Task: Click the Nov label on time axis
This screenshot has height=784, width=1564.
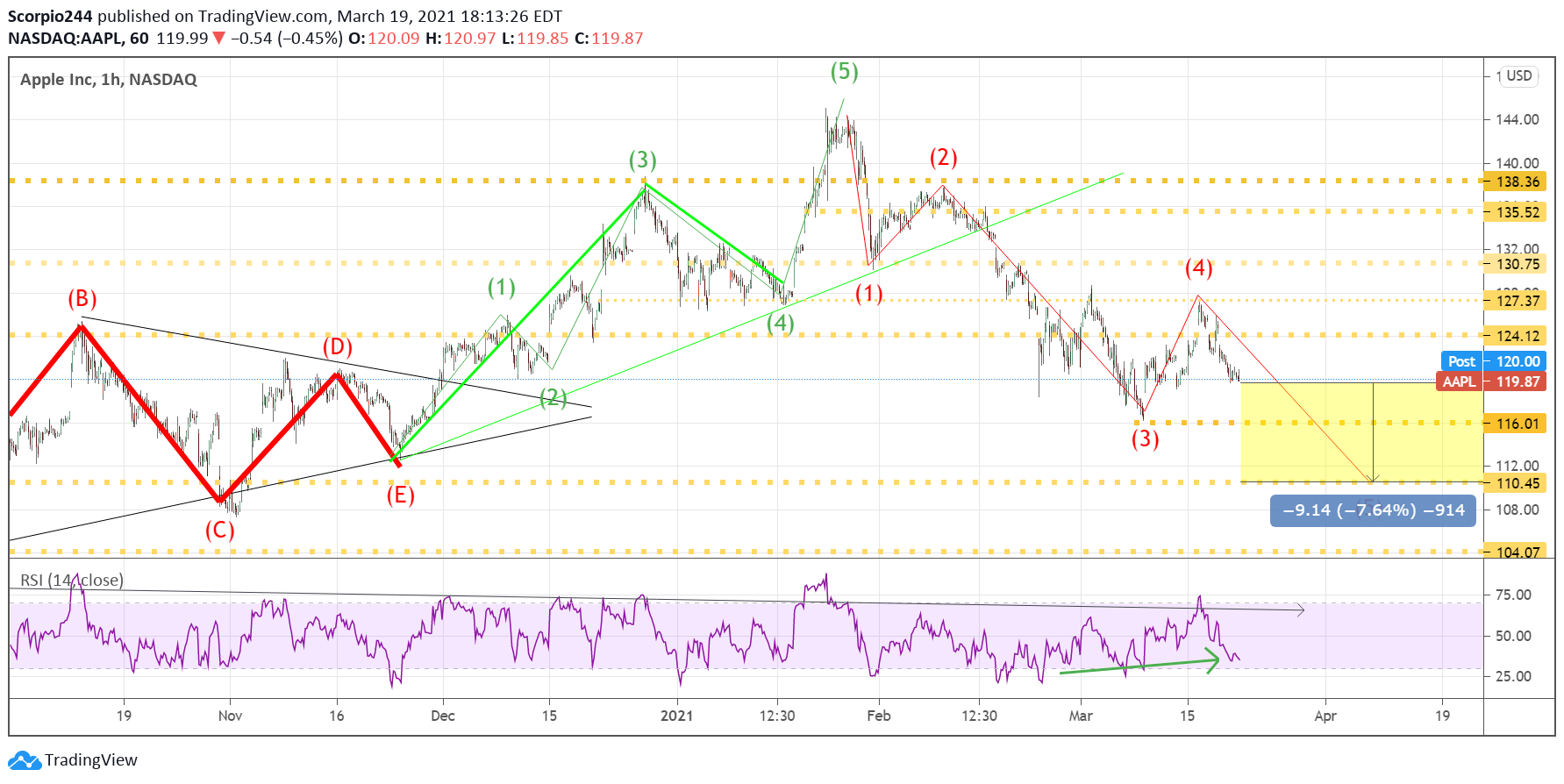Action: click(x=230, y=716)
